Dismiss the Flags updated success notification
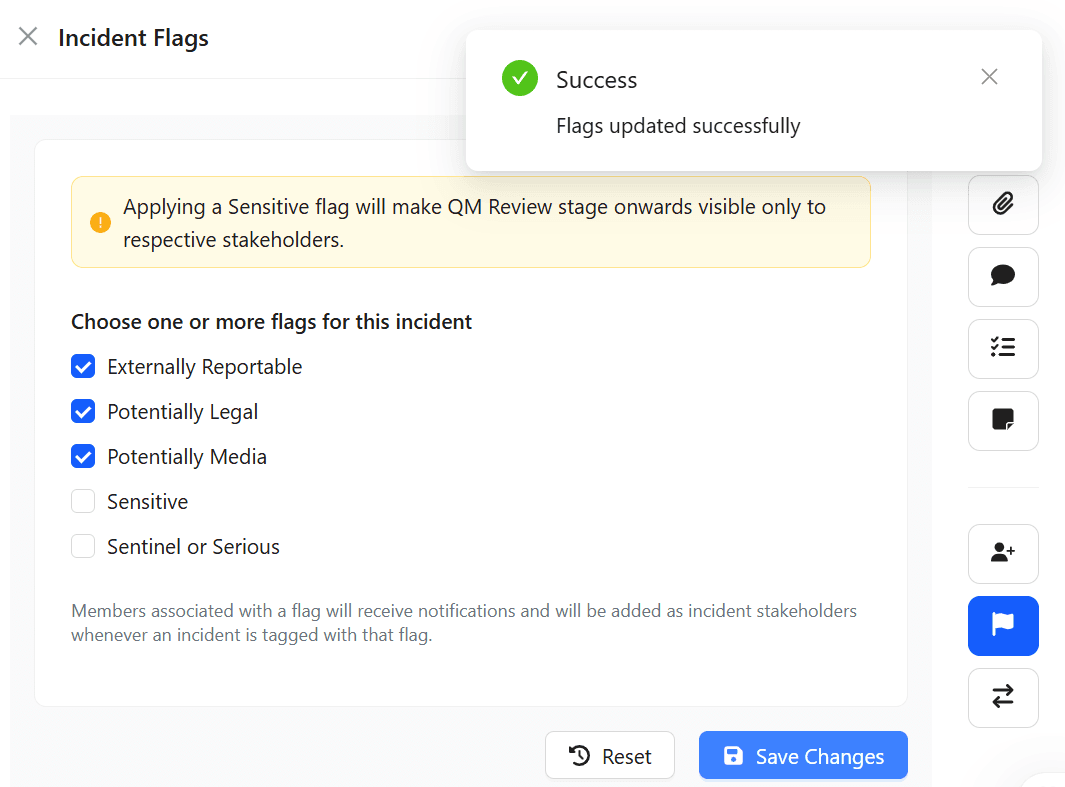Screen dimensions: 1065x787 click(x=989, y=76)
